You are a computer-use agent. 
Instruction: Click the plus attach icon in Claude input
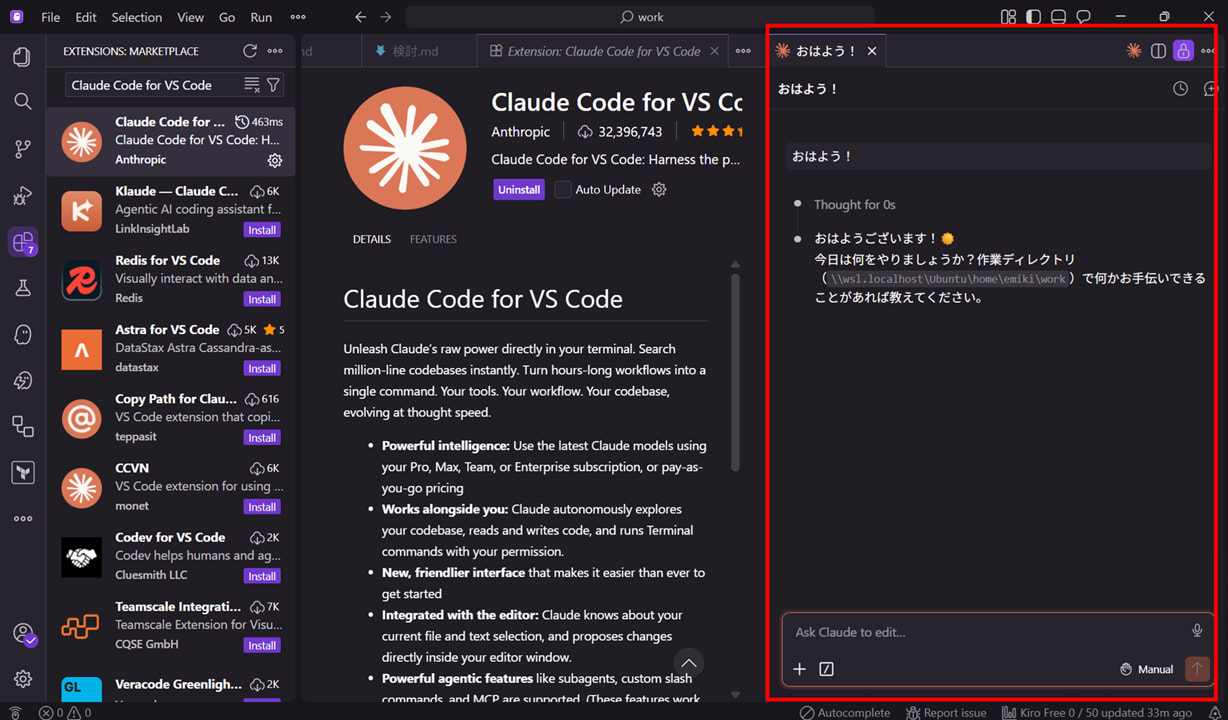[x=799, y=669]
